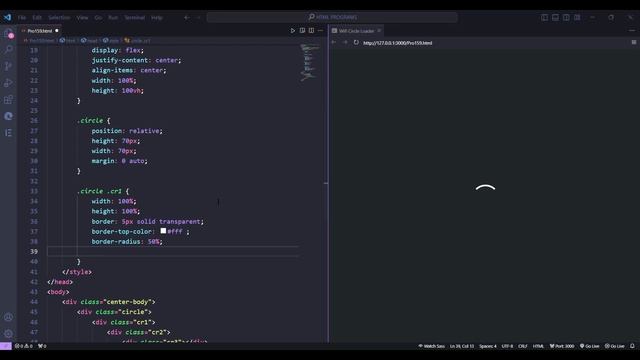Image resolution: width=640 pixels, height=360 pixels.
Task: Select the Wifi Circle Loader preview tab
Action: click(356, 31)
